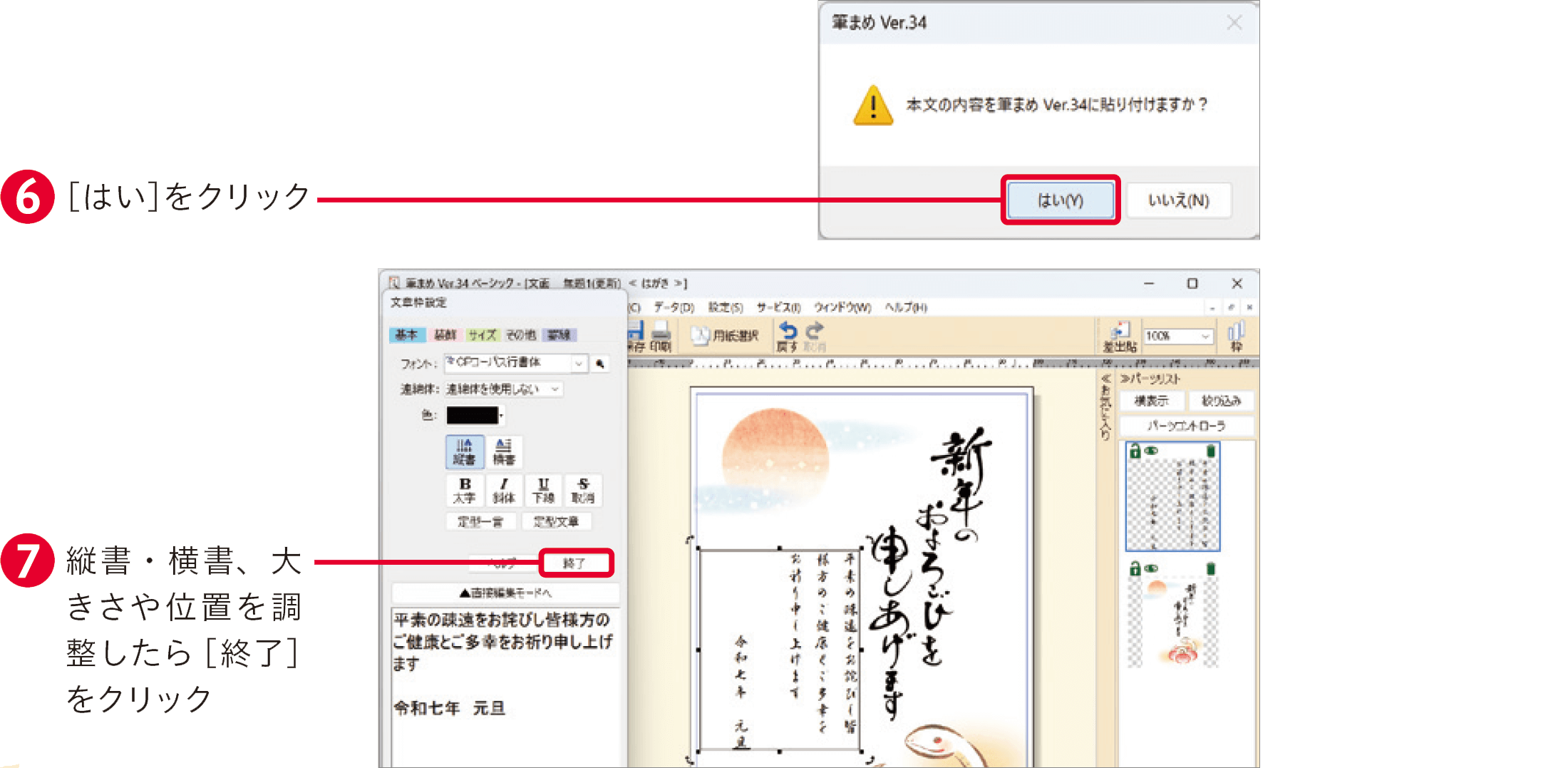Click はい(Y) in the paste confirmation dialog
1568x768 pixels.
(x=1061, y=200)
